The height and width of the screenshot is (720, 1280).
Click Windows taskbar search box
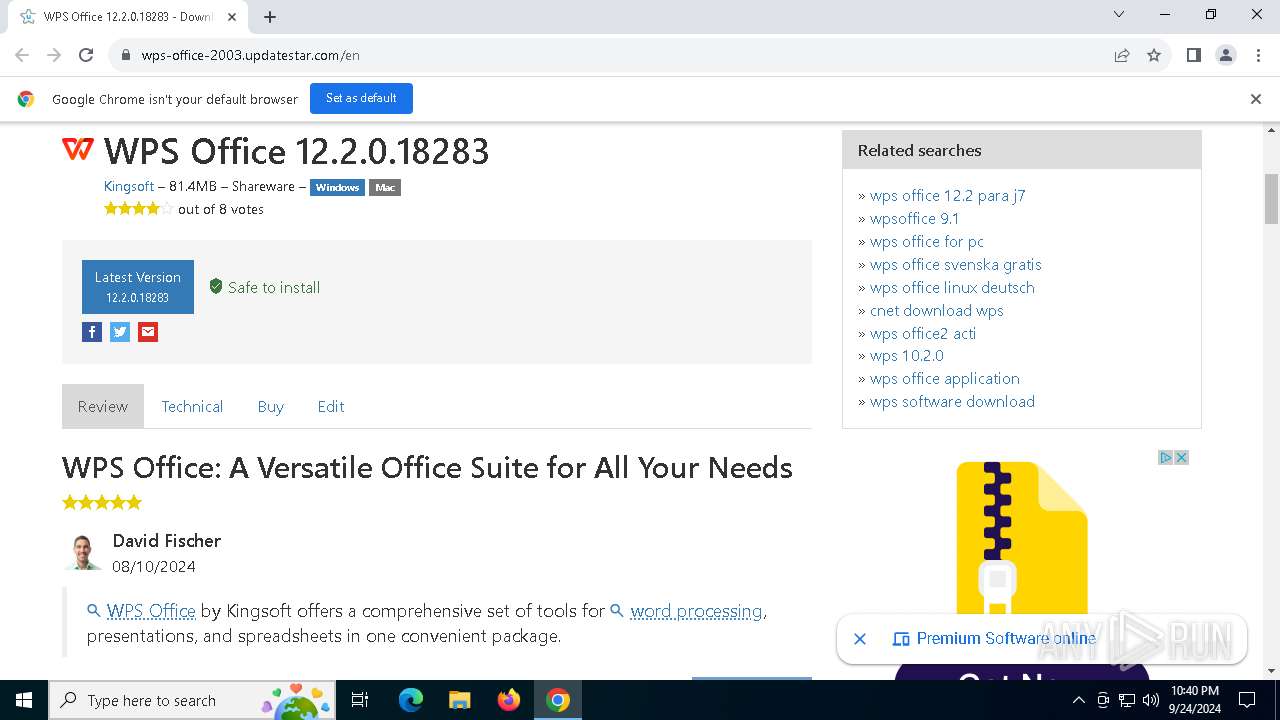[x=192, y=700]
